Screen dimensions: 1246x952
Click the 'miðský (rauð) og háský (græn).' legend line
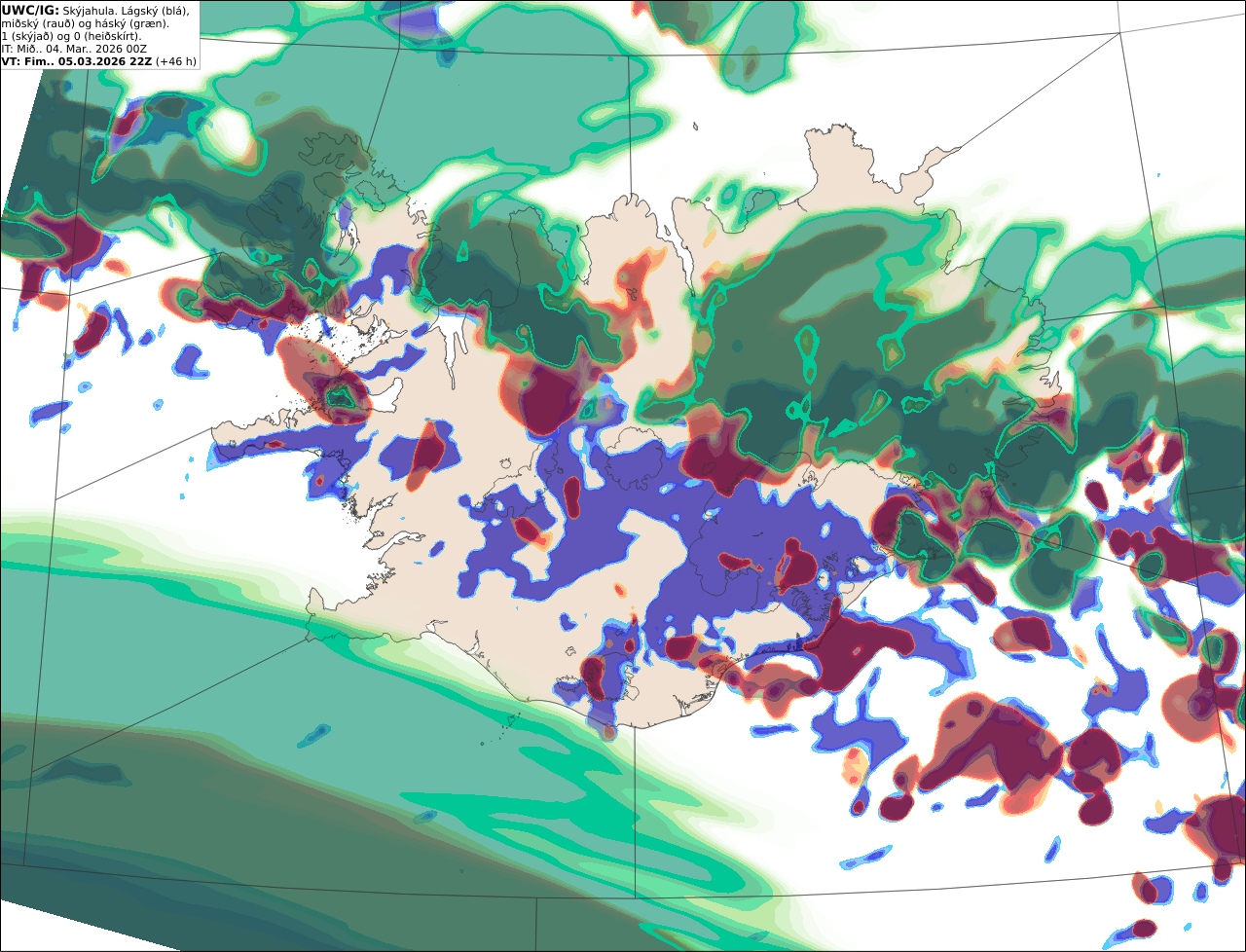(x=85, y=23)
